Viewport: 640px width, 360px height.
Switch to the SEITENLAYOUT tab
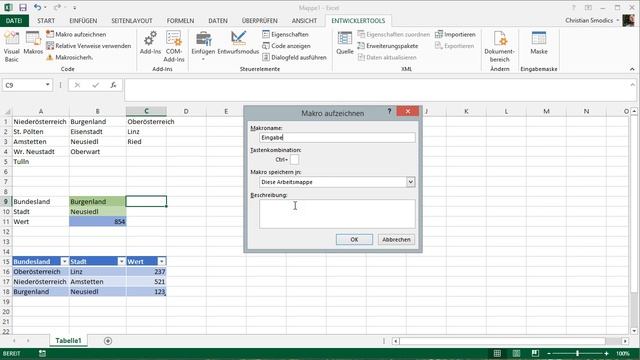coord(132,20)
